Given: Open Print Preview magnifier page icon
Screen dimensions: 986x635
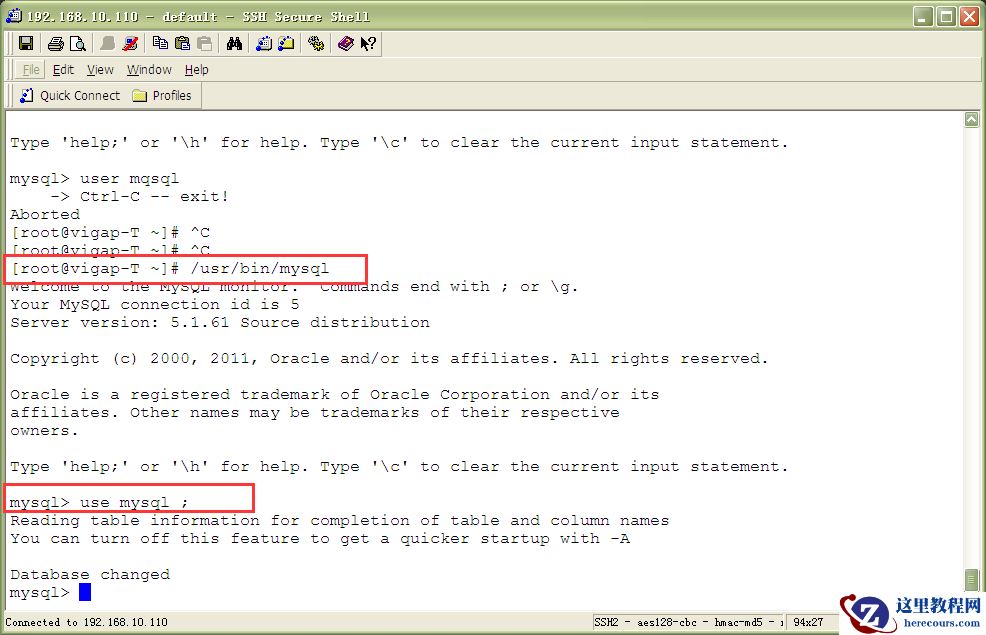Looking at the screenshot, I should (x=77, y=43).
